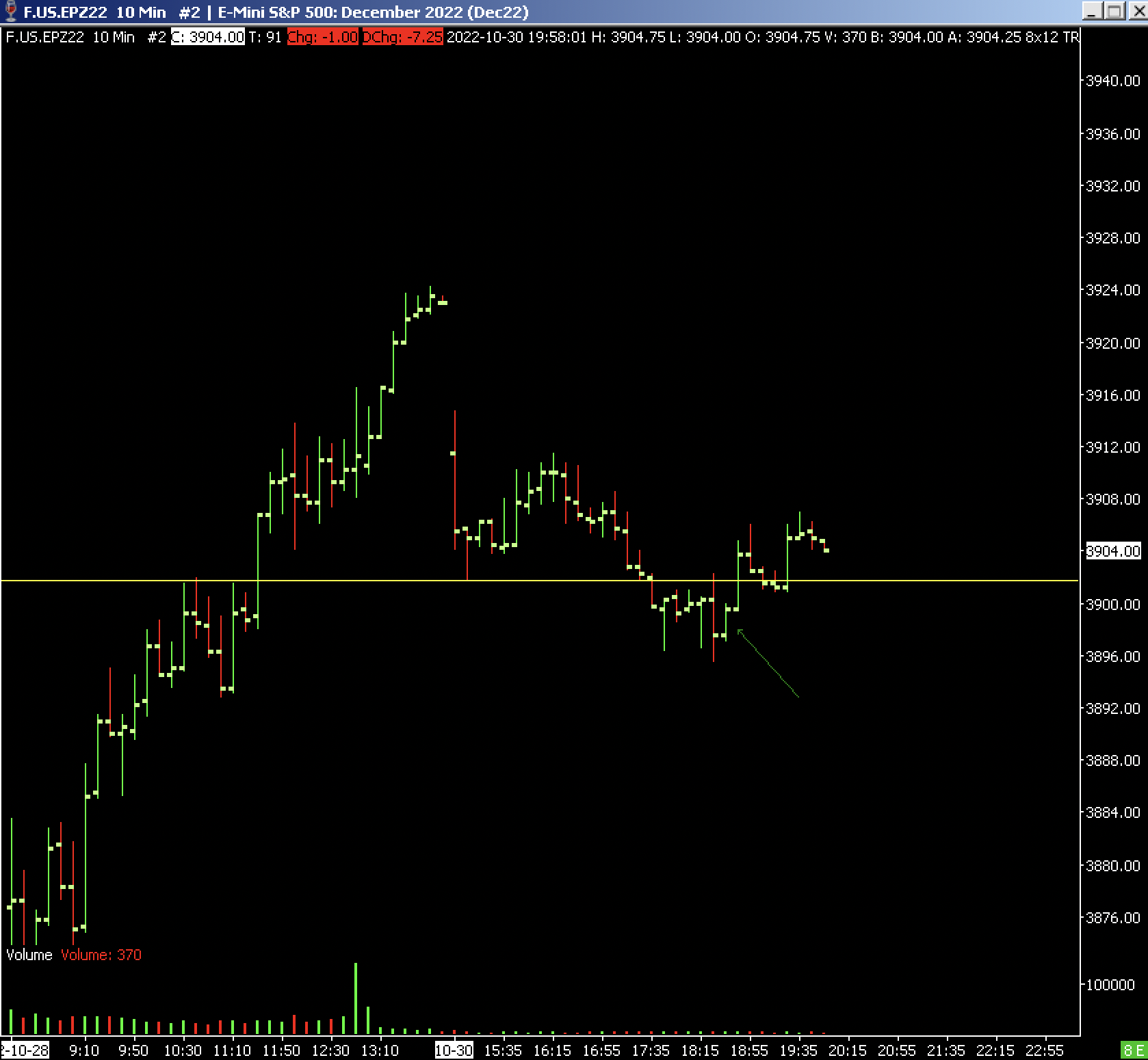Click the tallest green volume bar

(356, 998)
